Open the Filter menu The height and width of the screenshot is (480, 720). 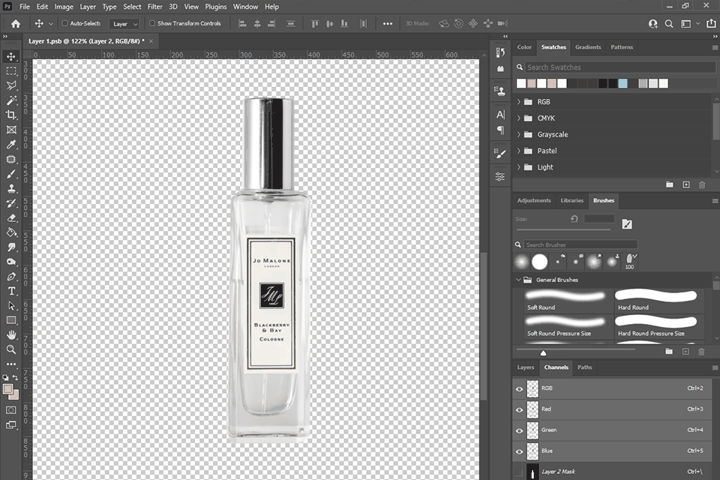(155, 7)
